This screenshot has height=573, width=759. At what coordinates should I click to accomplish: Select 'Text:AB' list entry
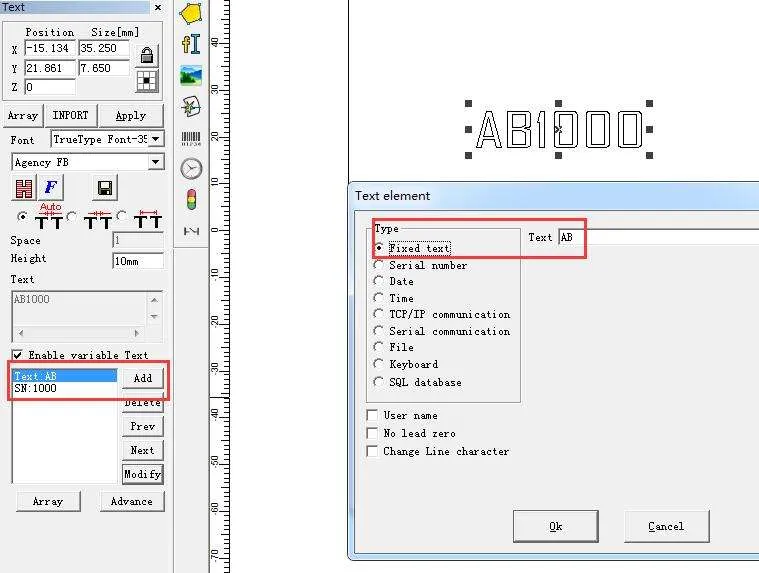pyautogui.click(x=65, y=376)
